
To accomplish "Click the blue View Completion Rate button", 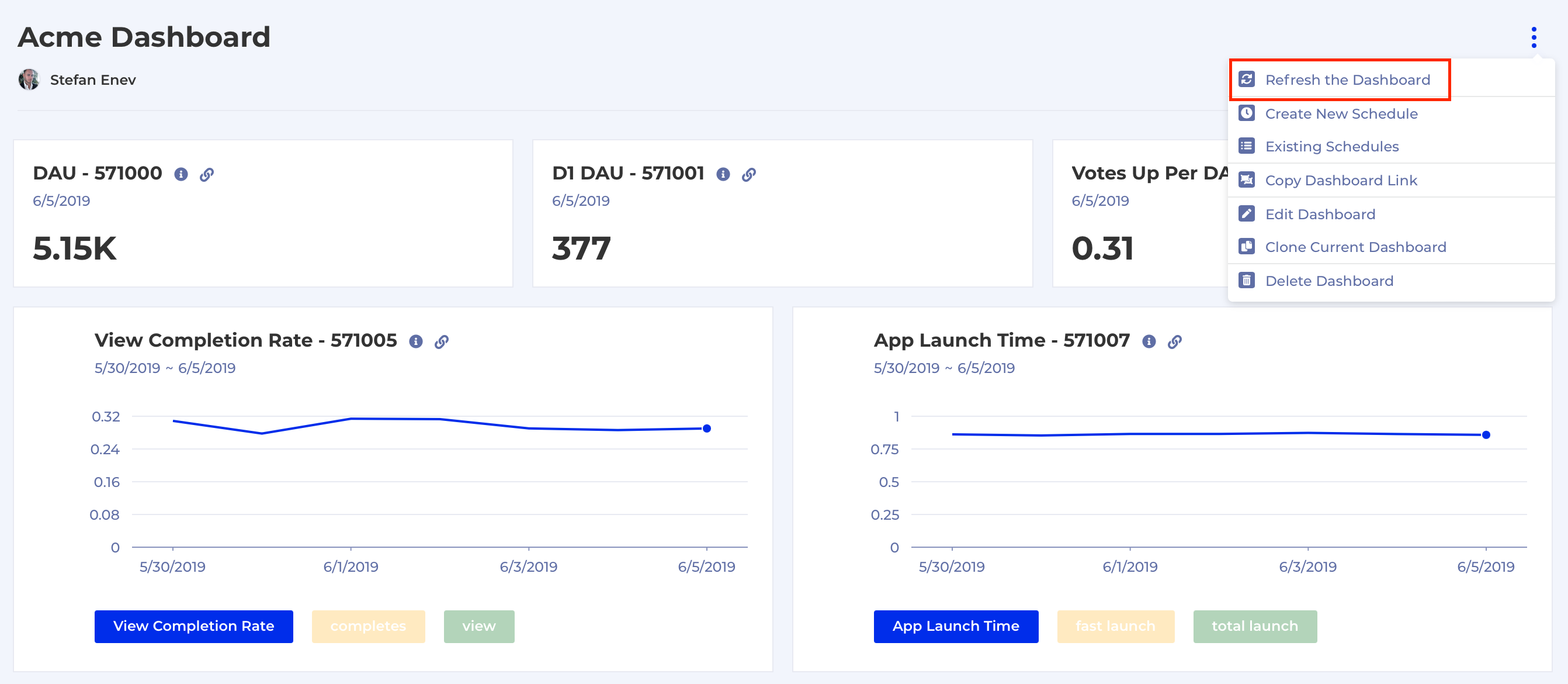I will 193,626.
